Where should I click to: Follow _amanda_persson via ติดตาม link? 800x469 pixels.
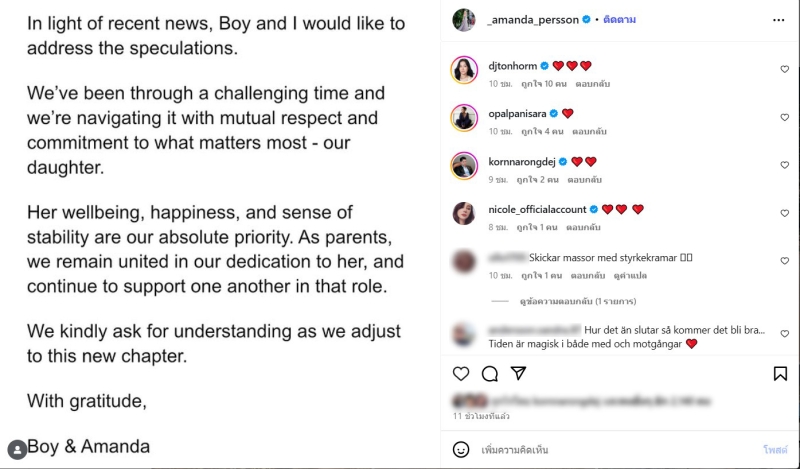point(621,19)
